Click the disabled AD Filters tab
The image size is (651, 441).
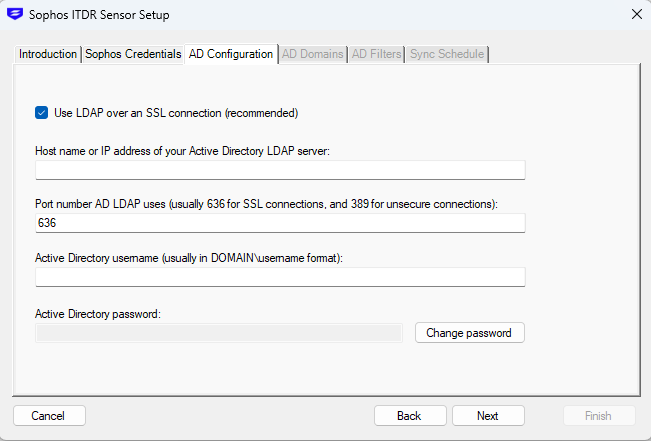click(x=377, y=54)
